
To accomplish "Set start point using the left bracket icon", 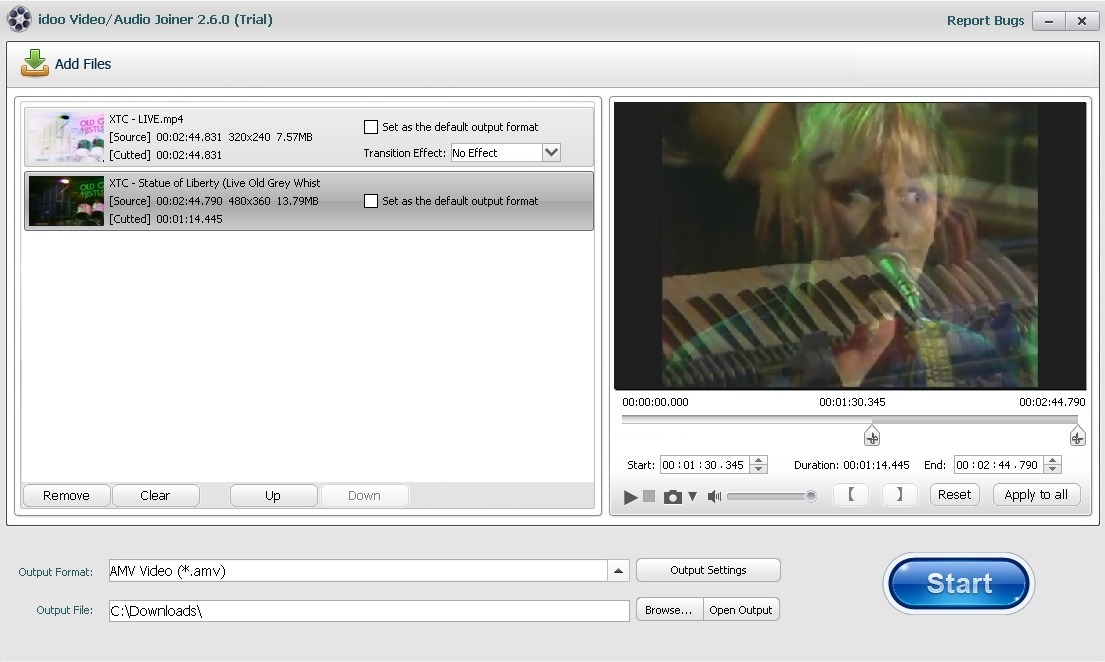I will coord(851,494).
